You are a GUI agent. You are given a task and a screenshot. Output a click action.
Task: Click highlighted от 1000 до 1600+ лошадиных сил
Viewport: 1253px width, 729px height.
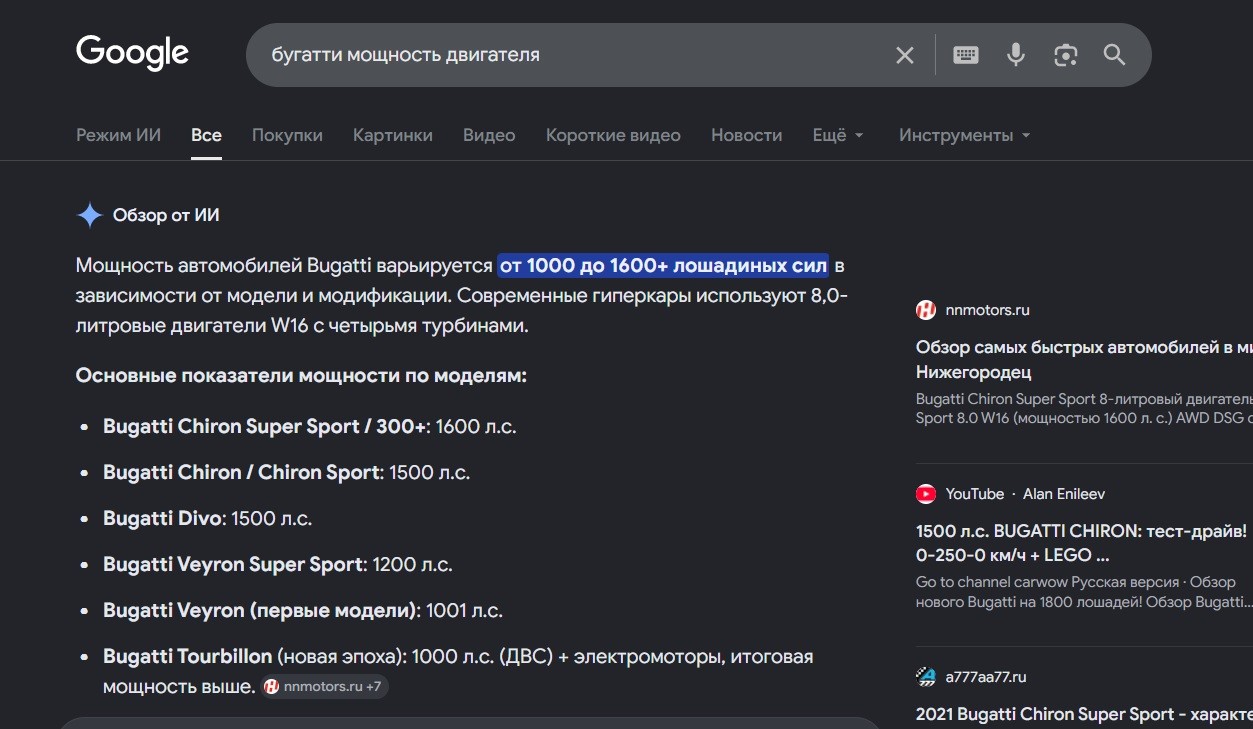664,266
